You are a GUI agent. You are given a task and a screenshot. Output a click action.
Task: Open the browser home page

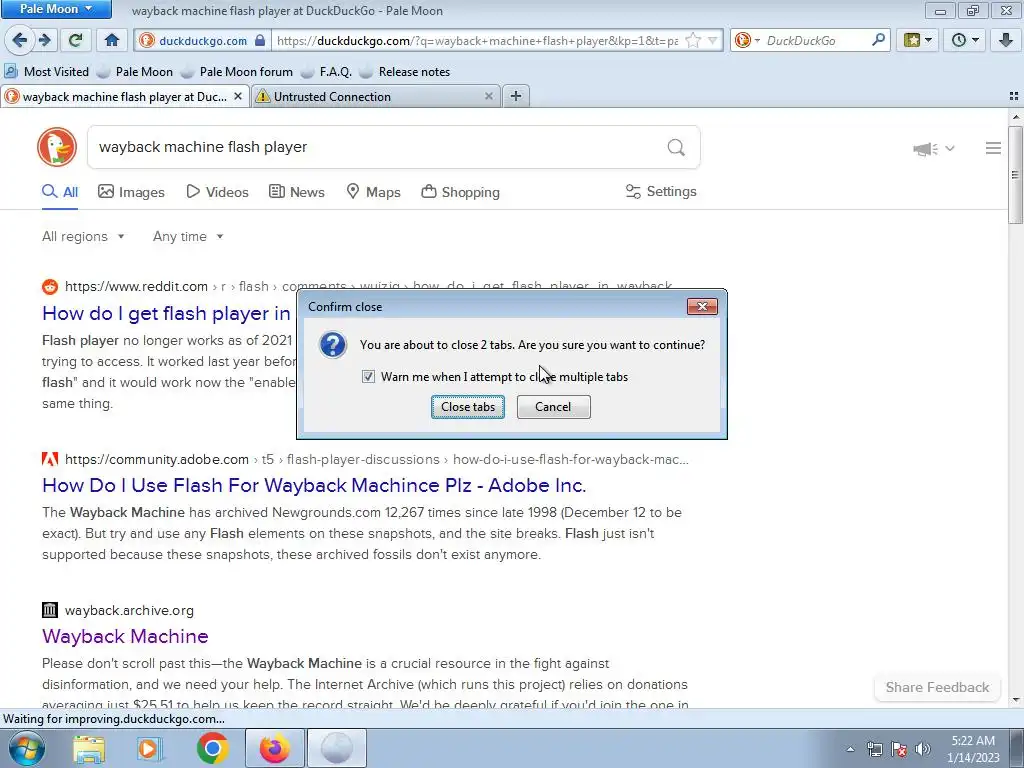pyautogui.click(x=112, y=40)
